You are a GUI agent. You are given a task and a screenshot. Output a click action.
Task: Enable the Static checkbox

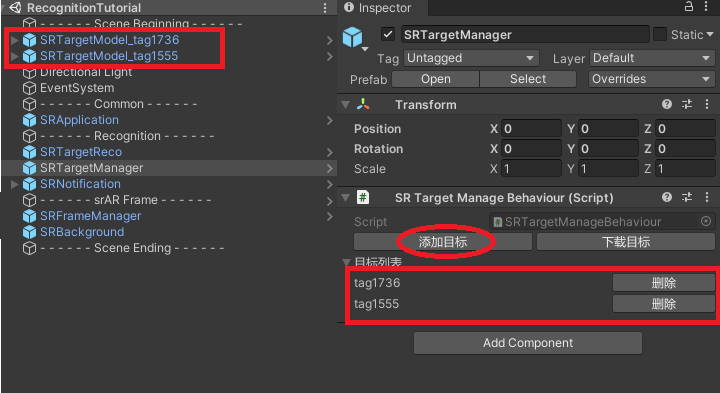660,34
